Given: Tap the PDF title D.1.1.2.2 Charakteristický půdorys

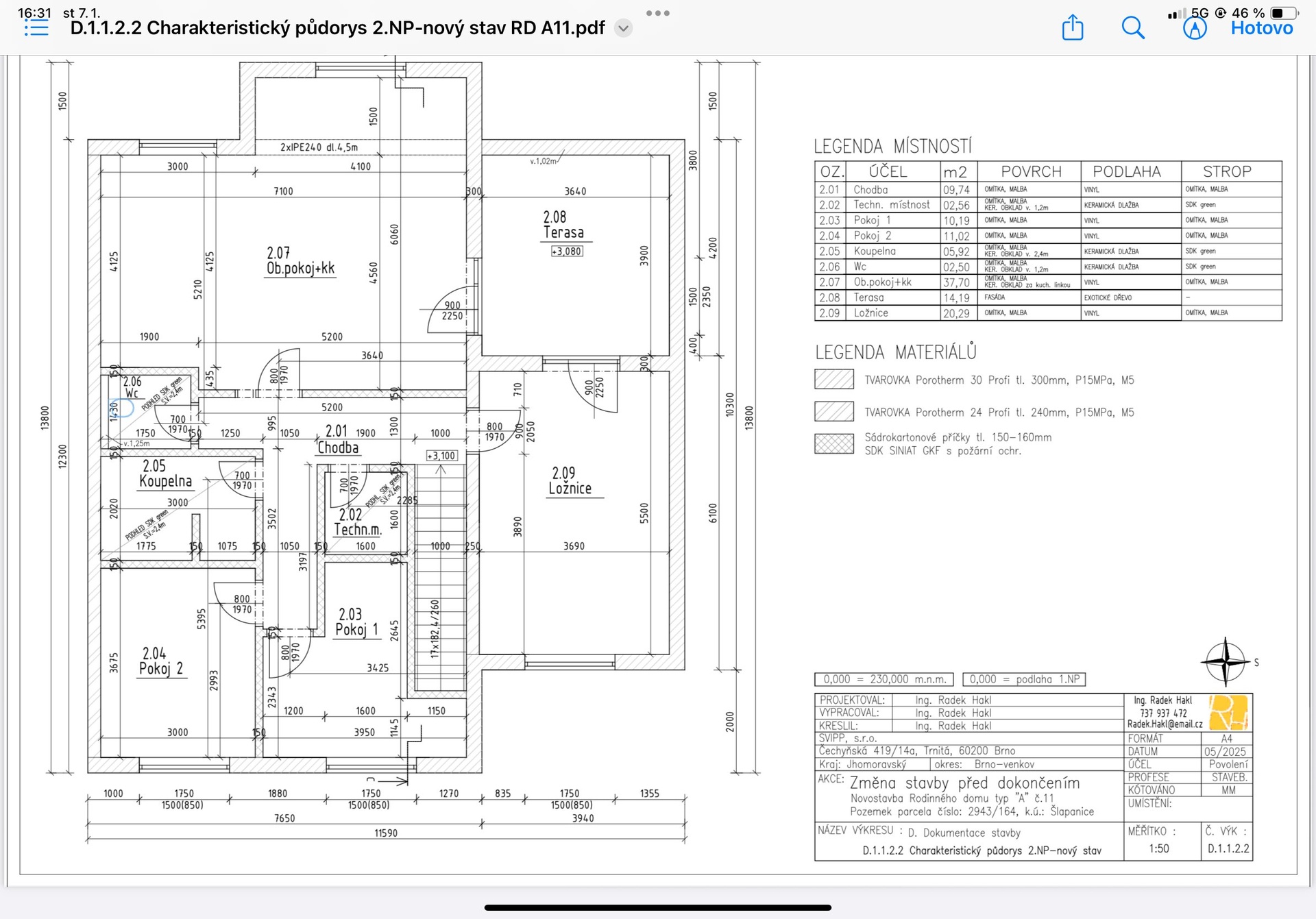Looking at the screenshot, I should click(337, 28).
